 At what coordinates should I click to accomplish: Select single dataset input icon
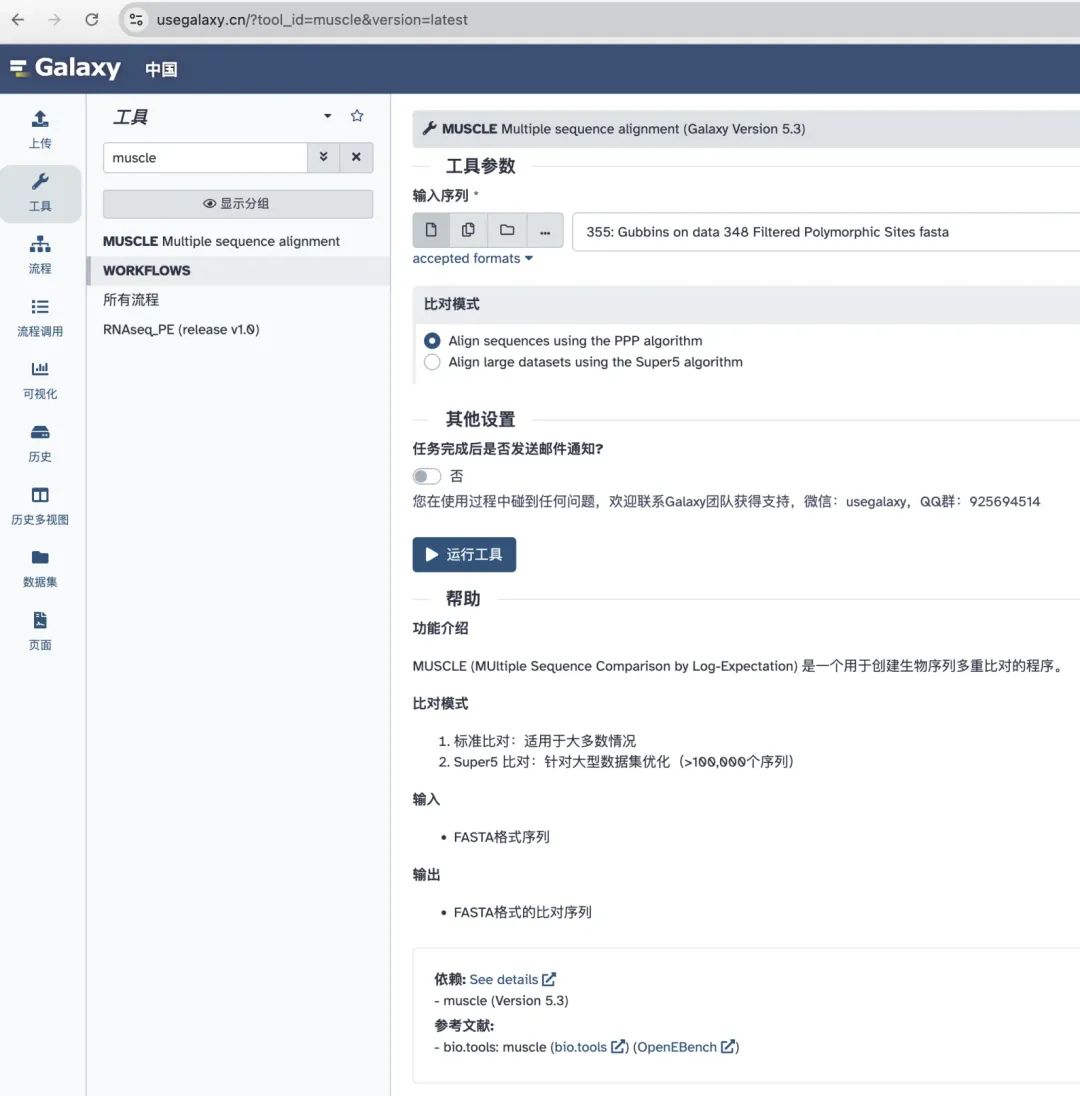coord(431,230)
